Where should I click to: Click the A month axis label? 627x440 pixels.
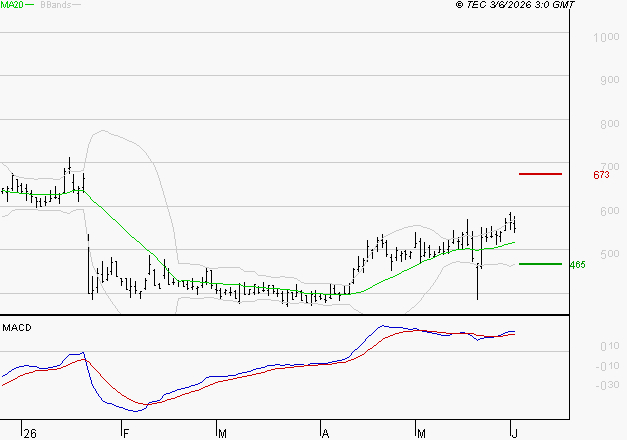(x=325, y=434)
